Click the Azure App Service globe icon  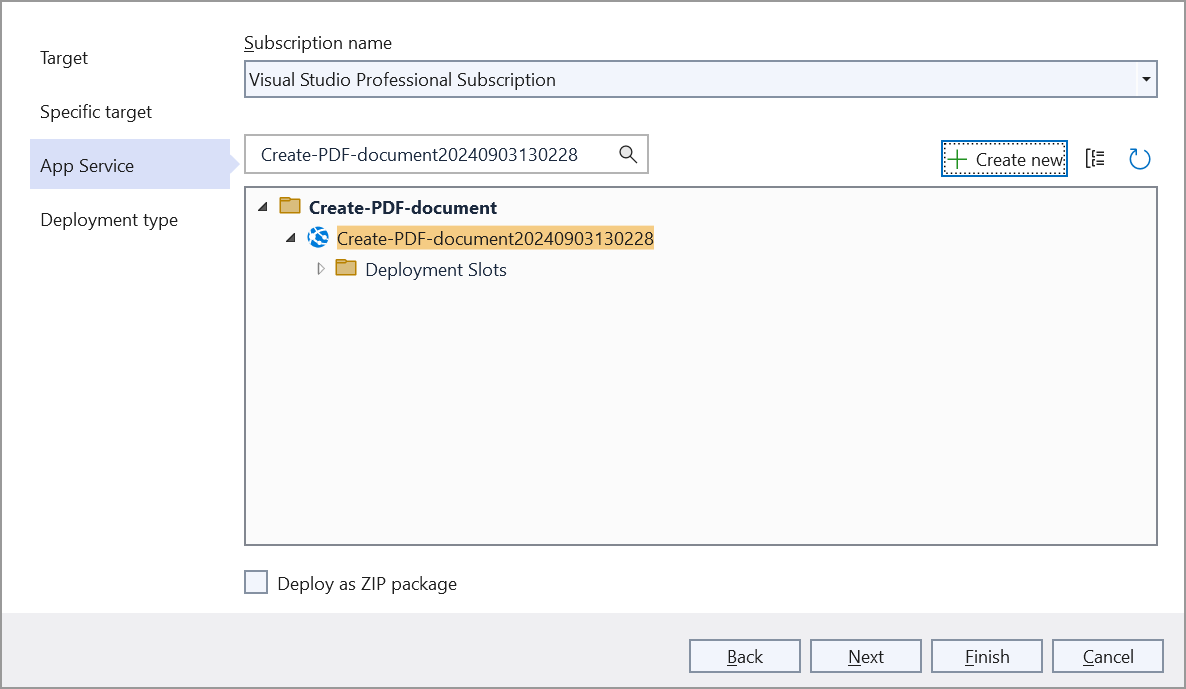point(318,238)
